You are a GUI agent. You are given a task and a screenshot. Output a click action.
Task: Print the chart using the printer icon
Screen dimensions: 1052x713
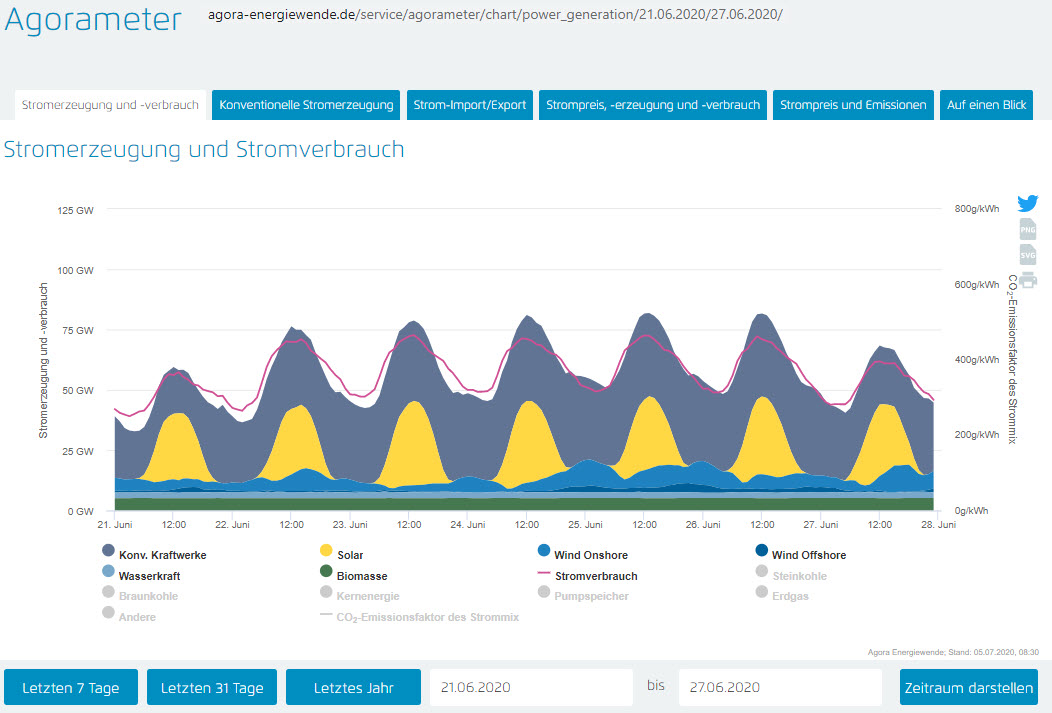click(1027, 280)
